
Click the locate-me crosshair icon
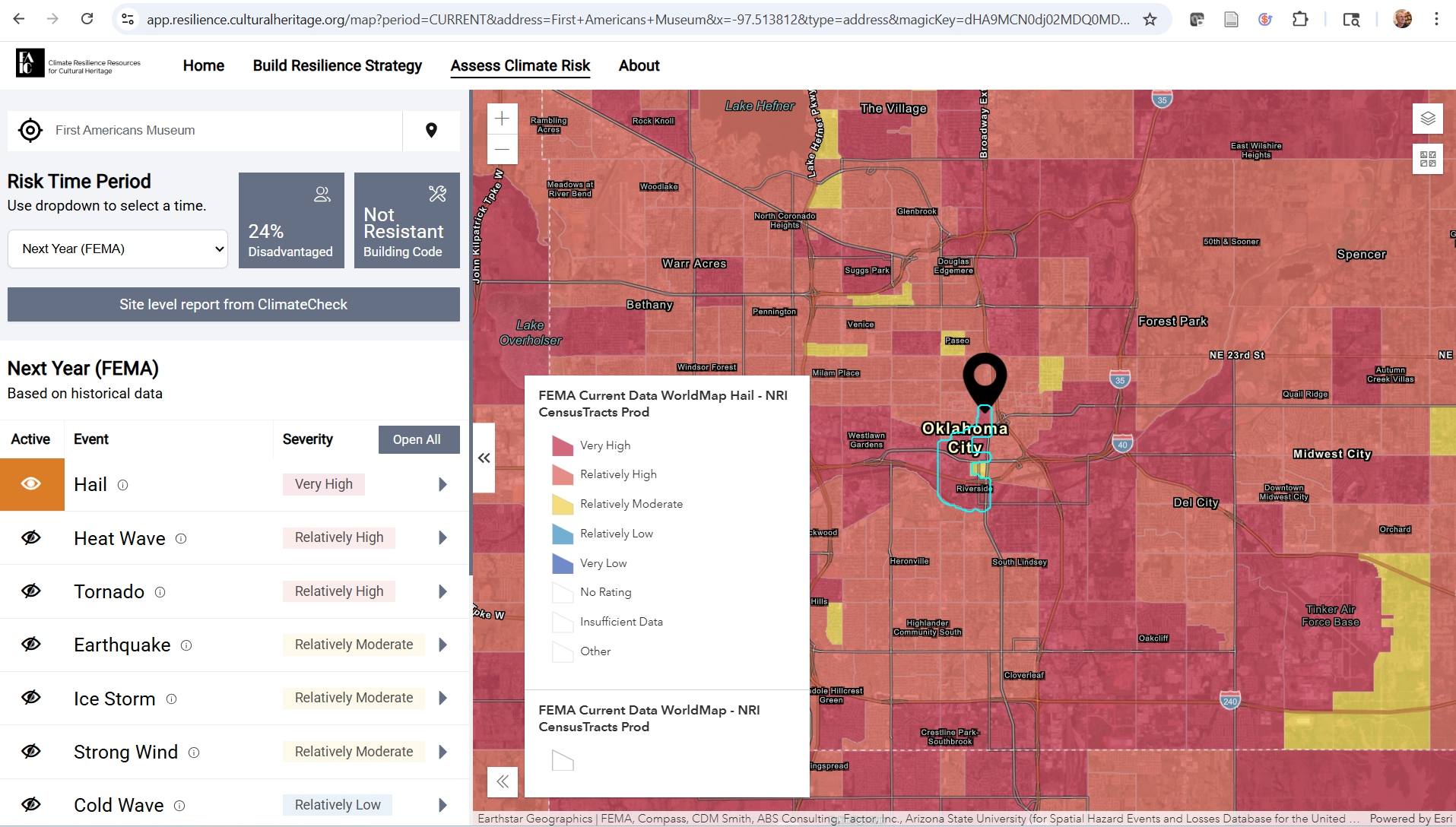tap(30, 131)
